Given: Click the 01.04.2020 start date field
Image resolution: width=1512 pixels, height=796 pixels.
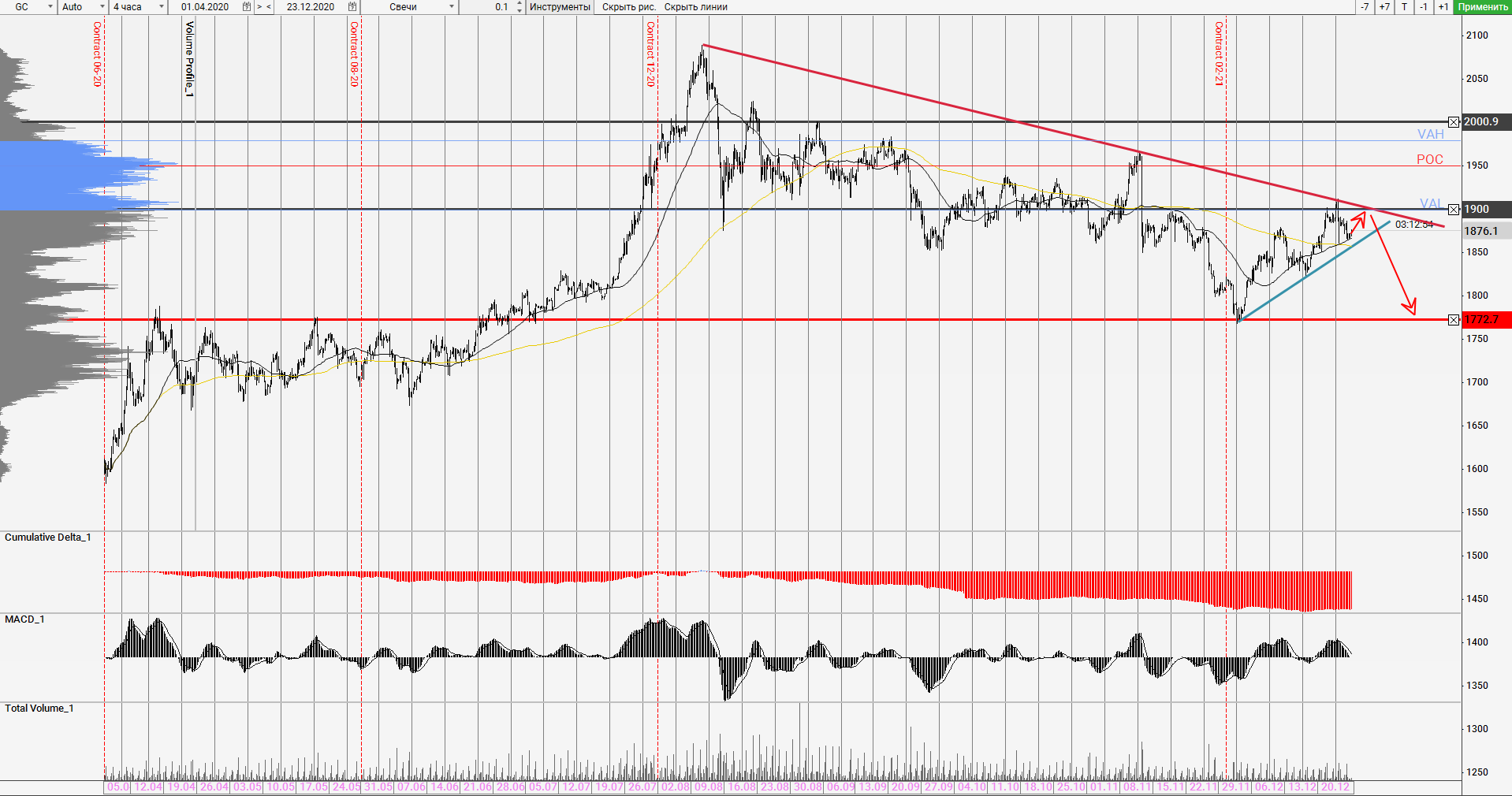Looking at the screenshot, I should (x=207, y=7).
